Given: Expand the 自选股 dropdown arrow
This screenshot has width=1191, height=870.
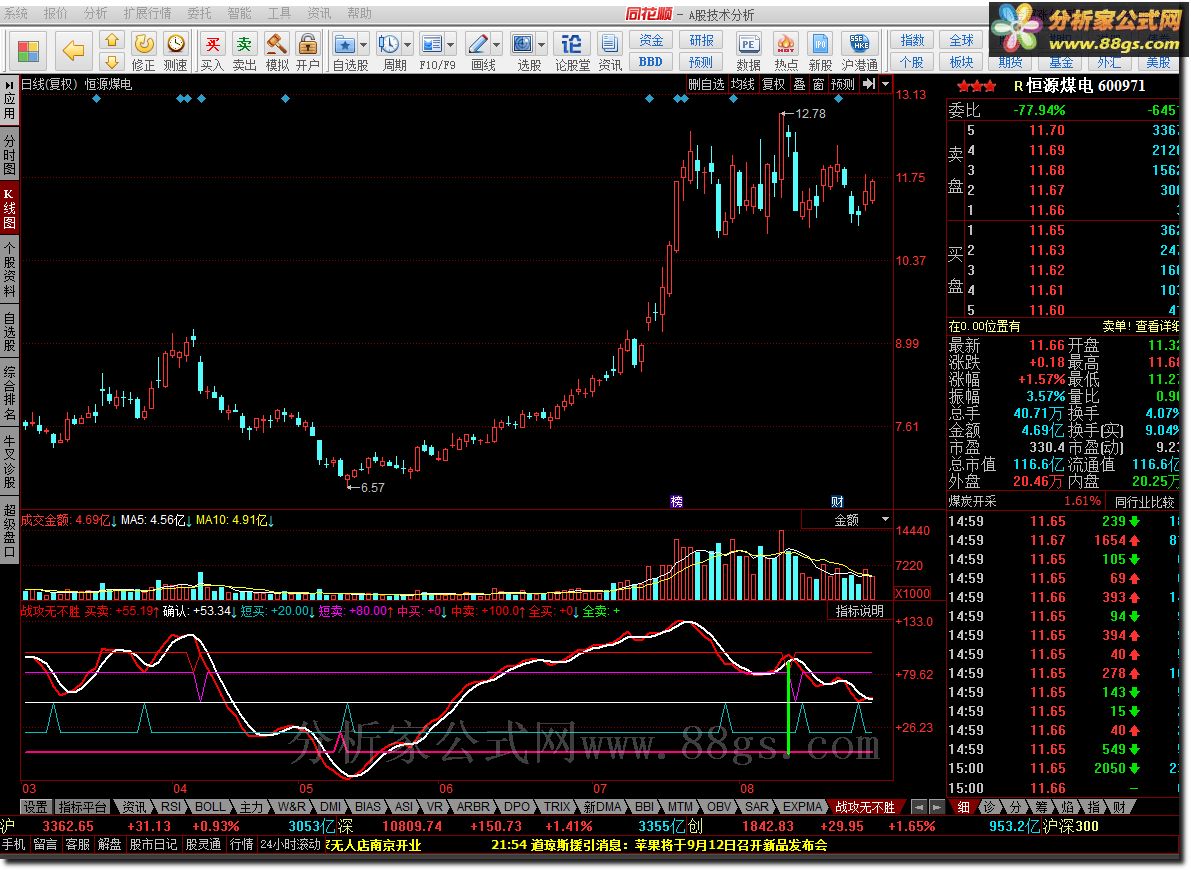Looking at the screenshot, I should [363, 44].
